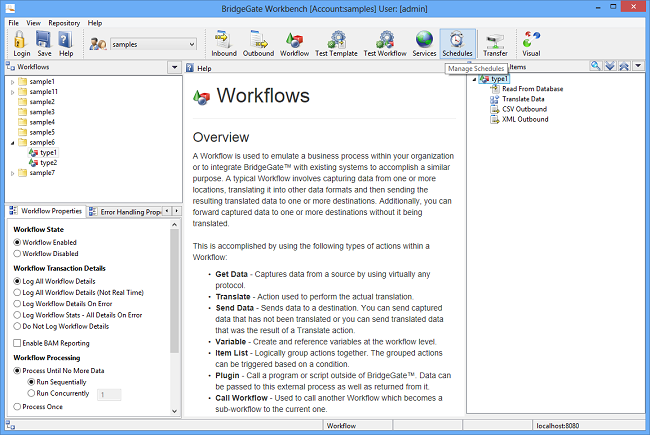This screenshot has height=435, width=650.
Task: Expand the sample7 folder
Action: 12,173
